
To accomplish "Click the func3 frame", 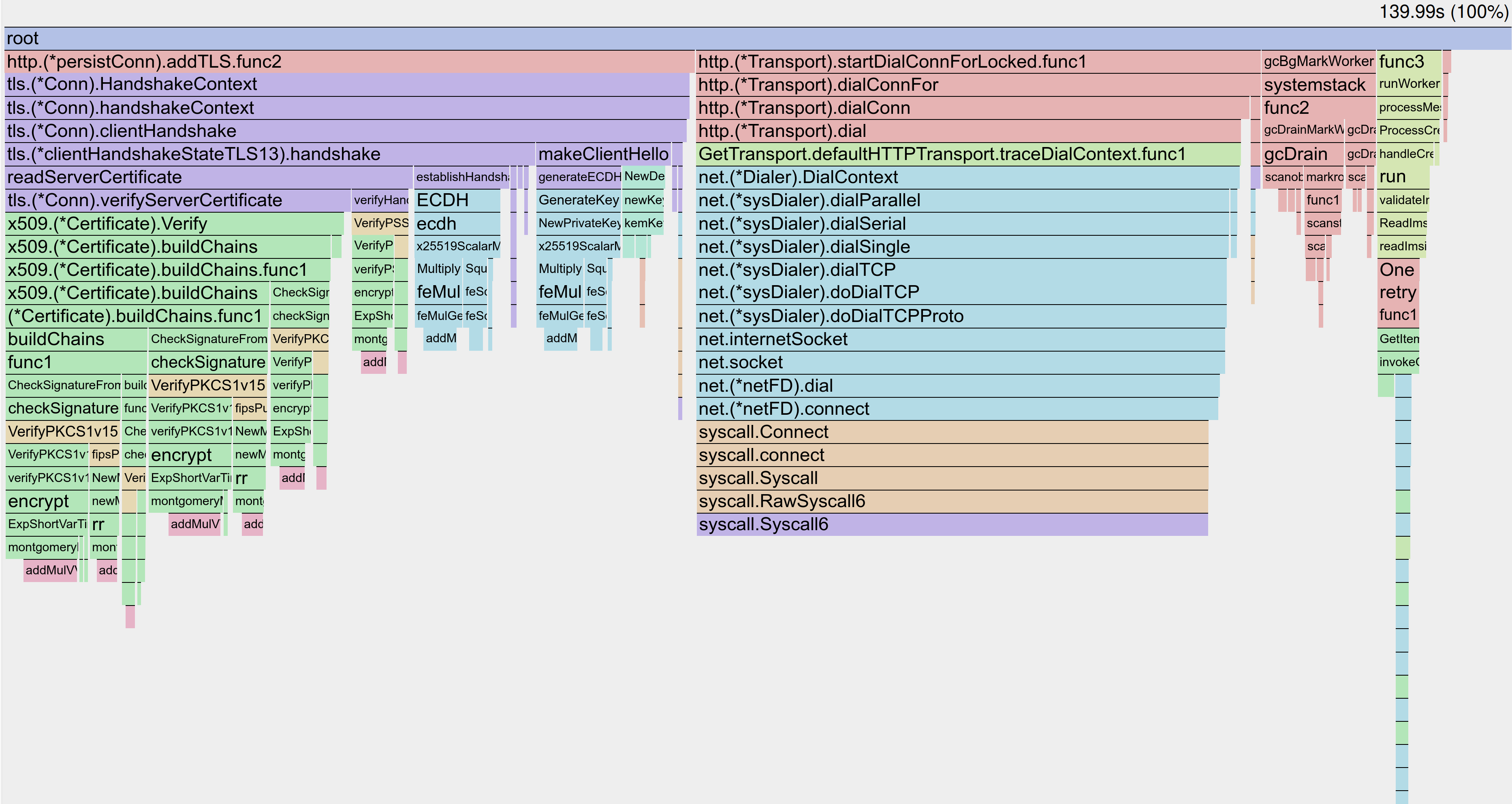I will coord(1409,62).
